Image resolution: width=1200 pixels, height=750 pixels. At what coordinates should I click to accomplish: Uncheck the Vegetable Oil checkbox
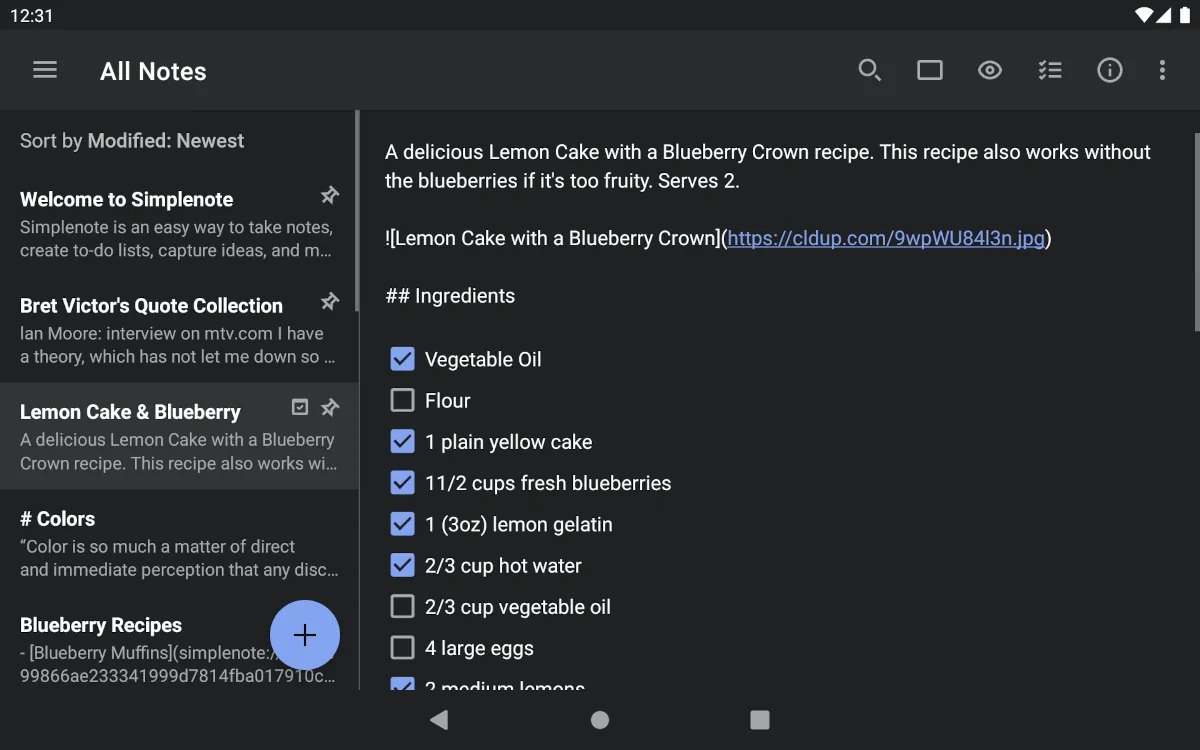pos(402,359)
